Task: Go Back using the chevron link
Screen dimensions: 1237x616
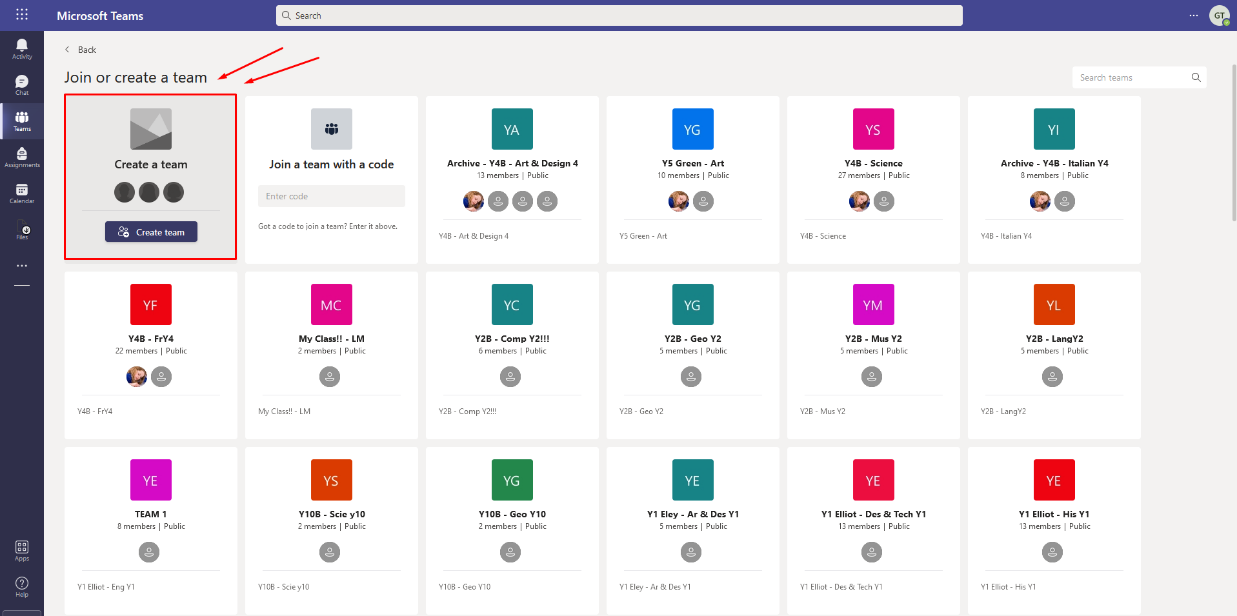Action: coord(81,49)
